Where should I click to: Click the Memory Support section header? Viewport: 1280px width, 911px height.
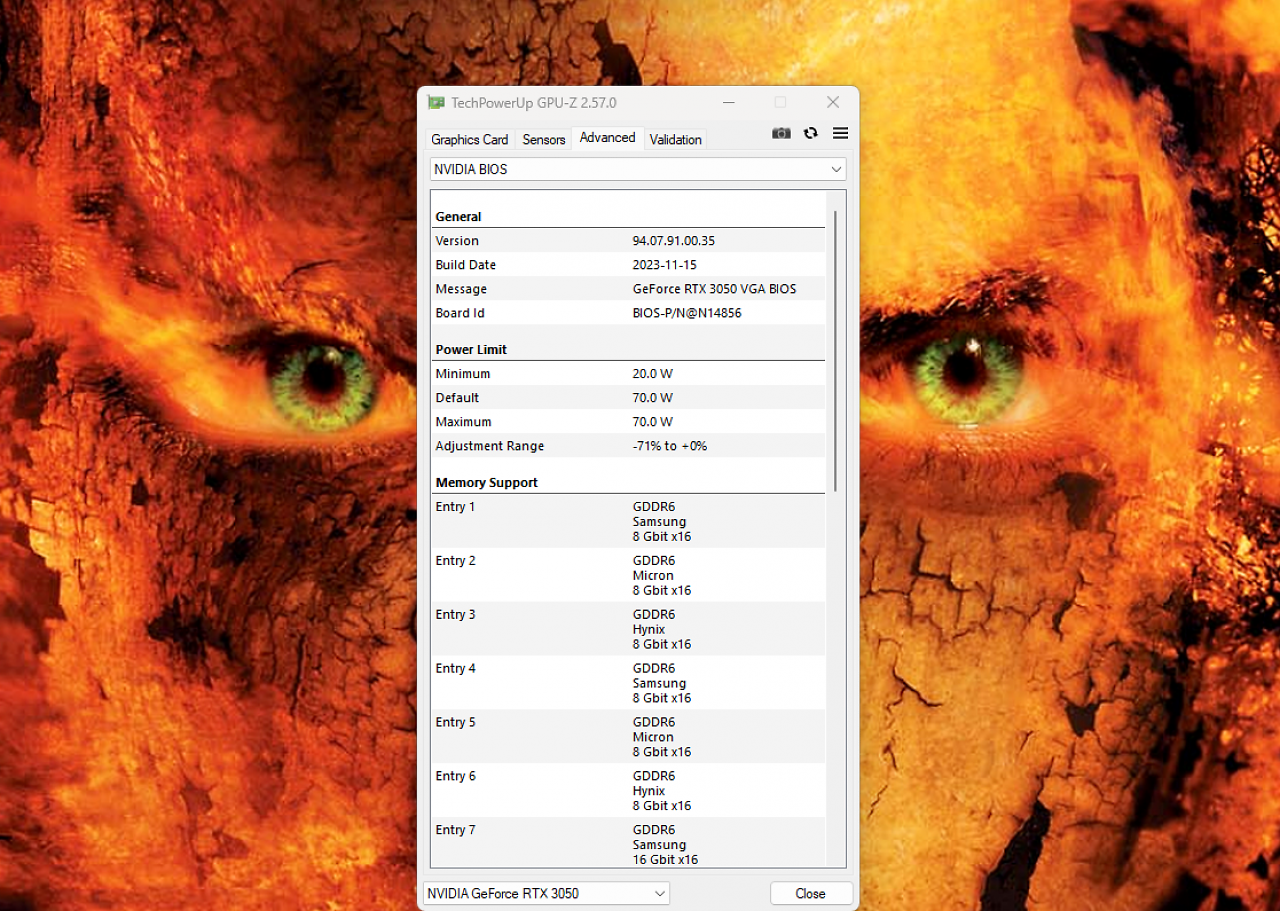[486, 483]
